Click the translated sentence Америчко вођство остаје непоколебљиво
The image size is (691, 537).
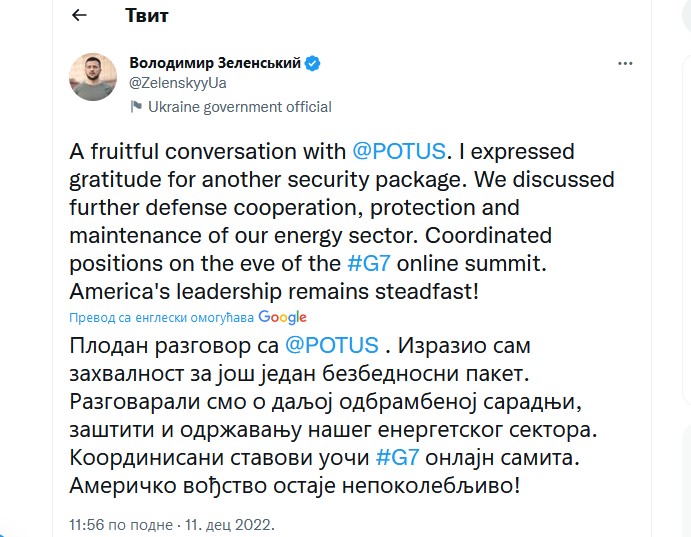pyautogui.click(x=296, y=487)
